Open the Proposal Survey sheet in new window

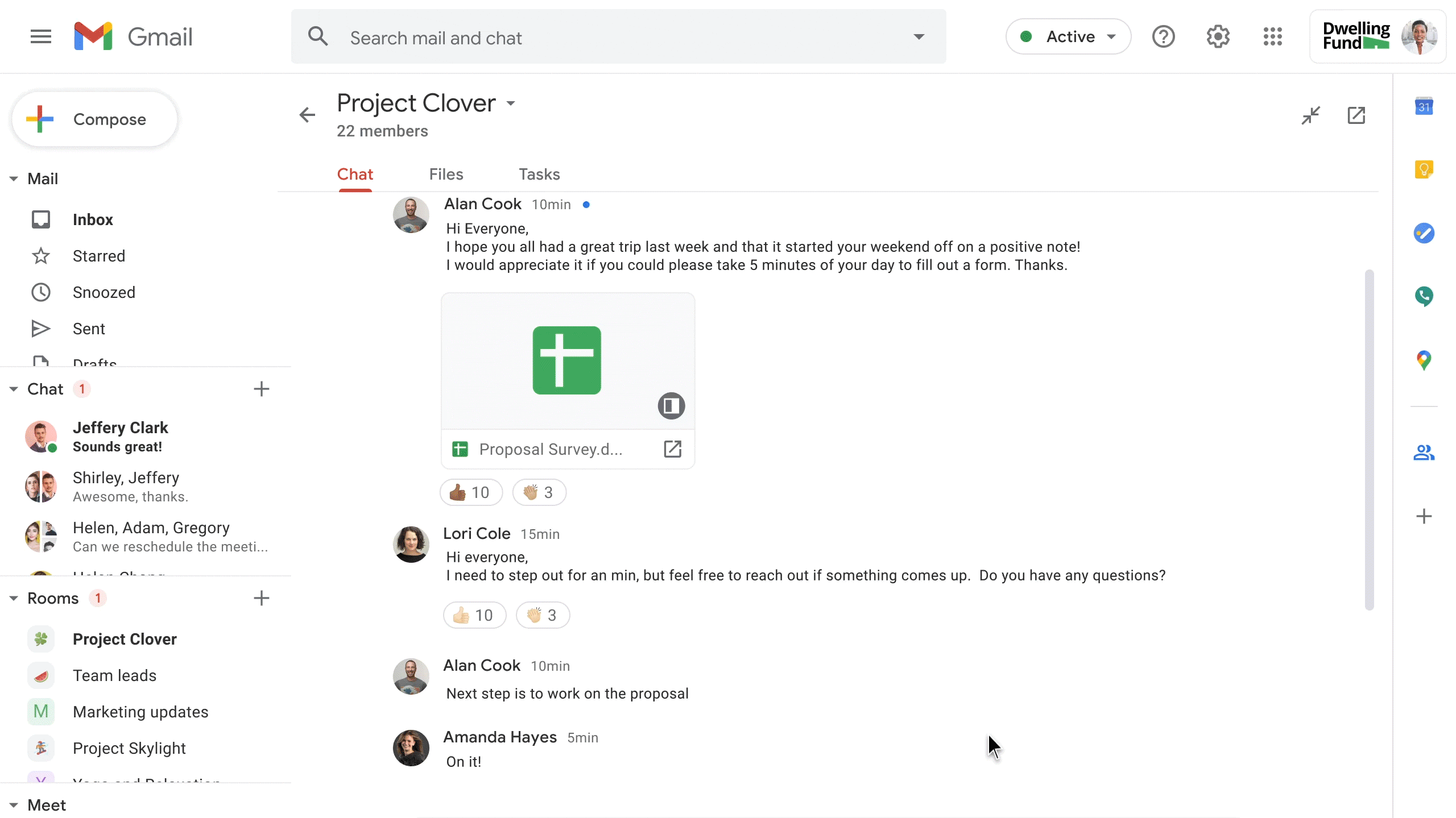click(x=672, y=449)
